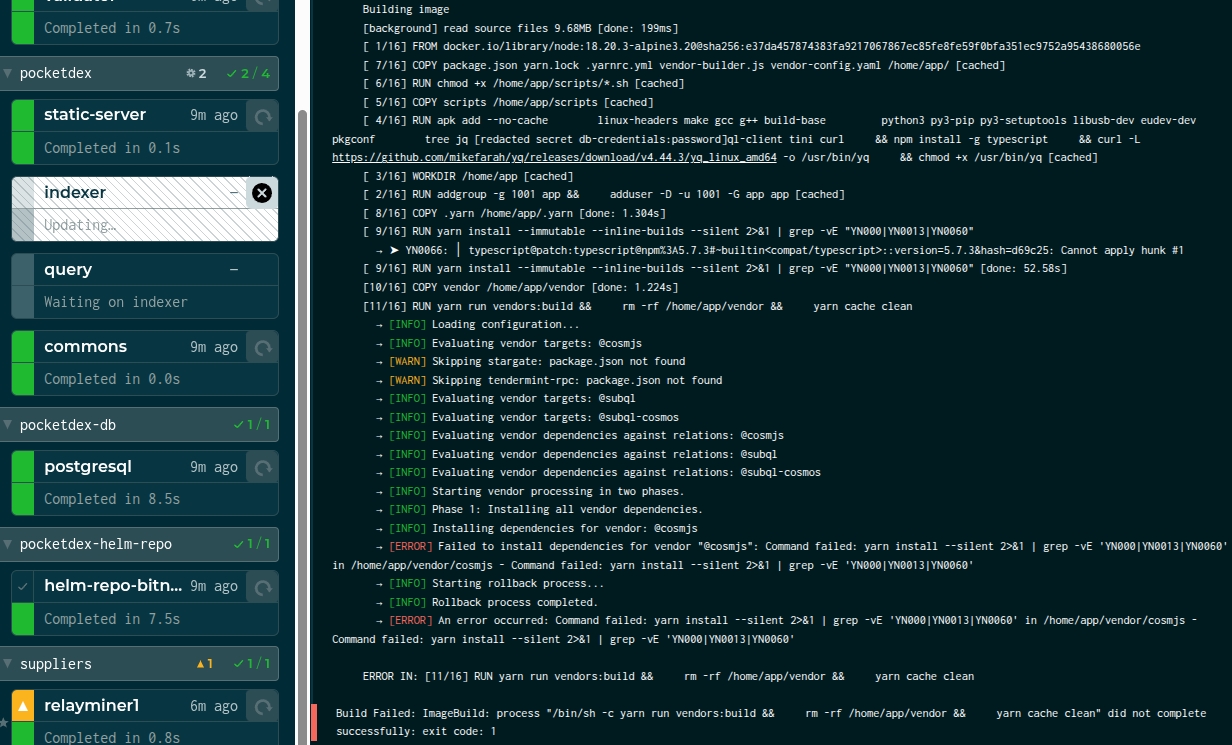The height and width of the screenshot is (745, 1232).
Task: Click the refresh icon for relayminer1
Action: tap(262, 707)
